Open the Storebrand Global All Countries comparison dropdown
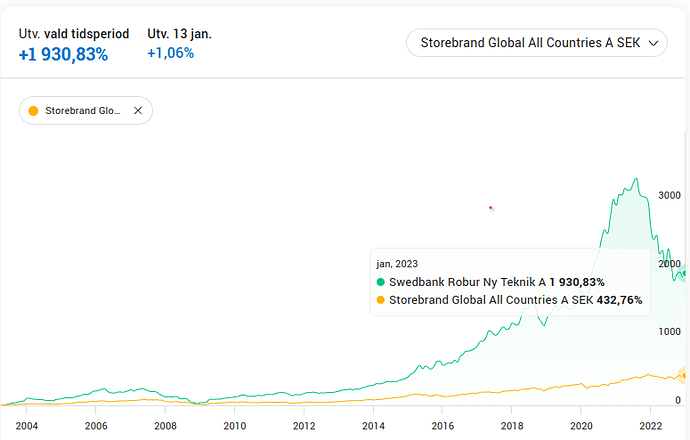The height and width of the screenshot is (440, 690). click(536, 43)
